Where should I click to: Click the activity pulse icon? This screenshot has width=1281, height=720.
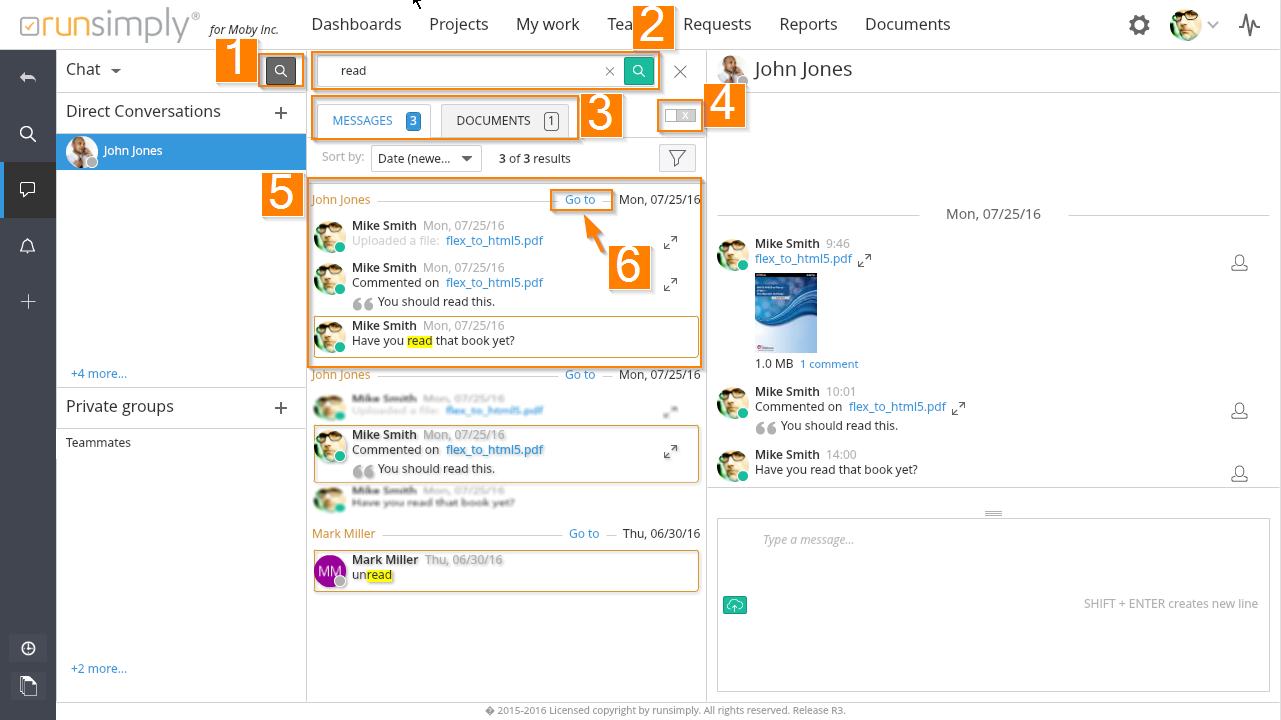[x=1249, y=25]
